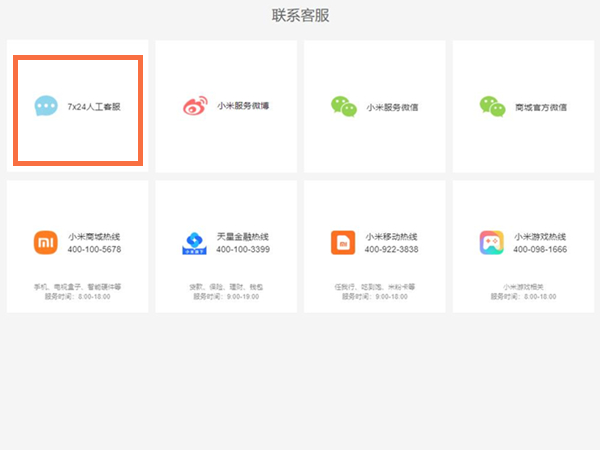Screen dimensions: 600x450
Task: Click service hours under 小米移动热线
Action: 375,297
